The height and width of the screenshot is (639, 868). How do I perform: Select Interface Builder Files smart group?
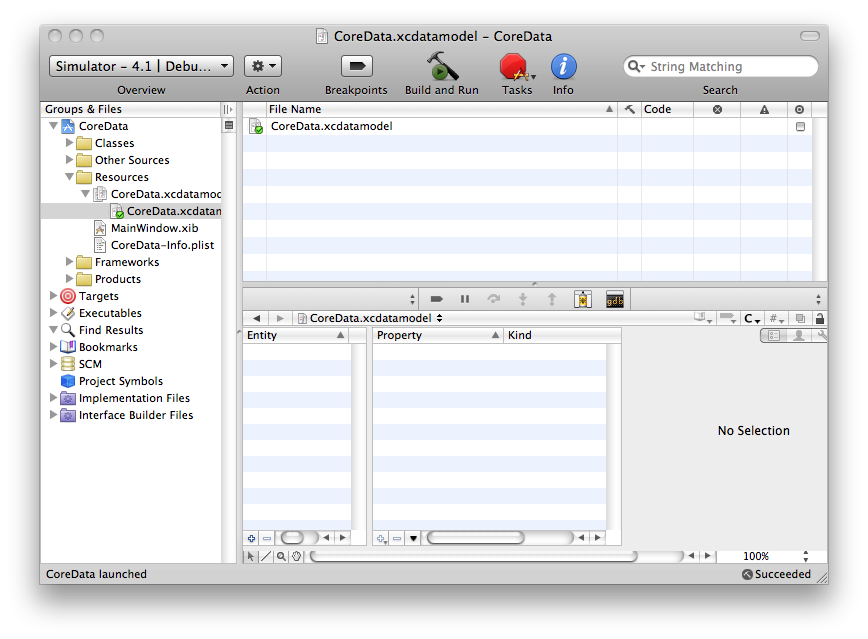click(136, 415)
